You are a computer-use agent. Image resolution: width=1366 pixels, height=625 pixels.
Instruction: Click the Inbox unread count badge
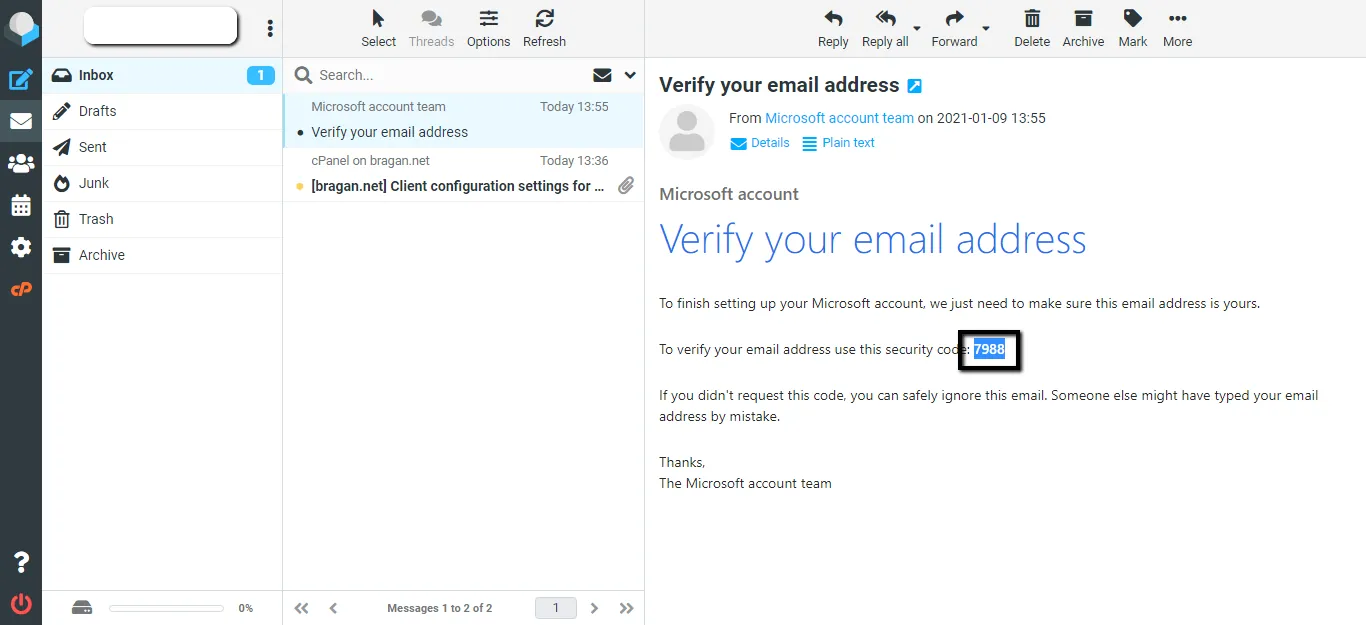coord(261,75)
